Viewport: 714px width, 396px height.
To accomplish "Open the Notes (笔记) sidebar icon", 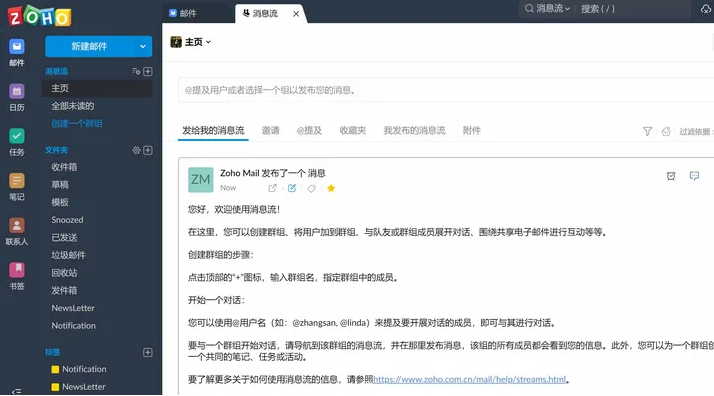I will [x=17, y=187].
